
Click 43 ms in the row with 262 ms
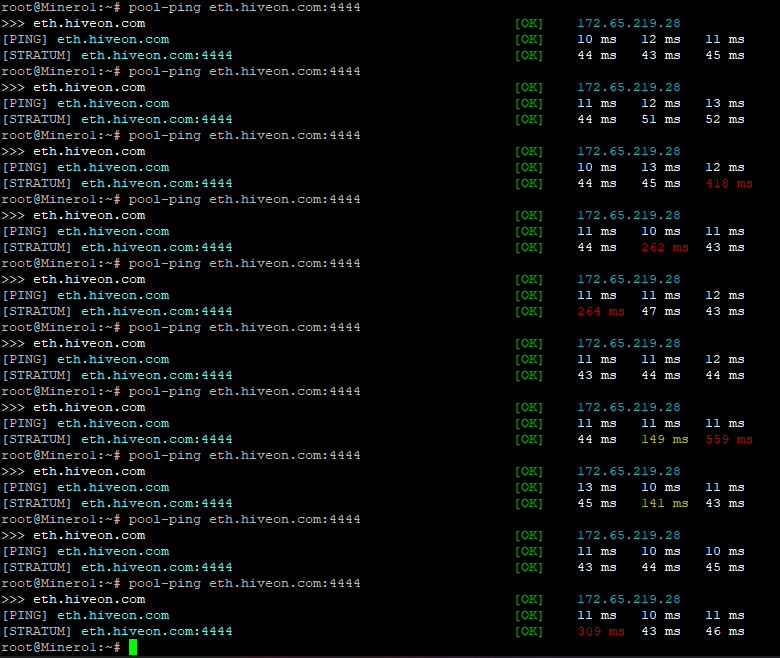coord(725,247)
